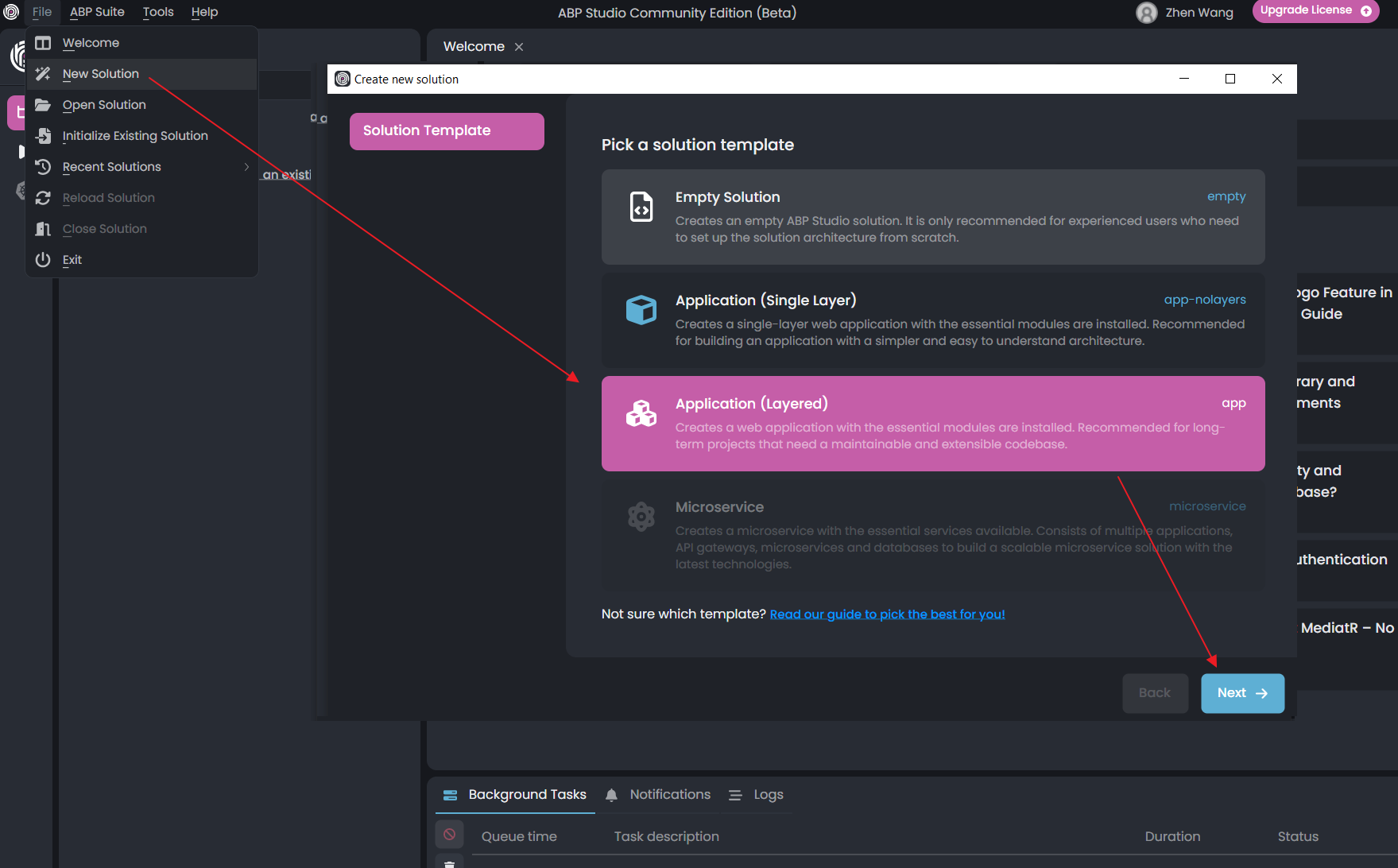
Task: Select Welcome from the File menu
Action: [142, 43]
